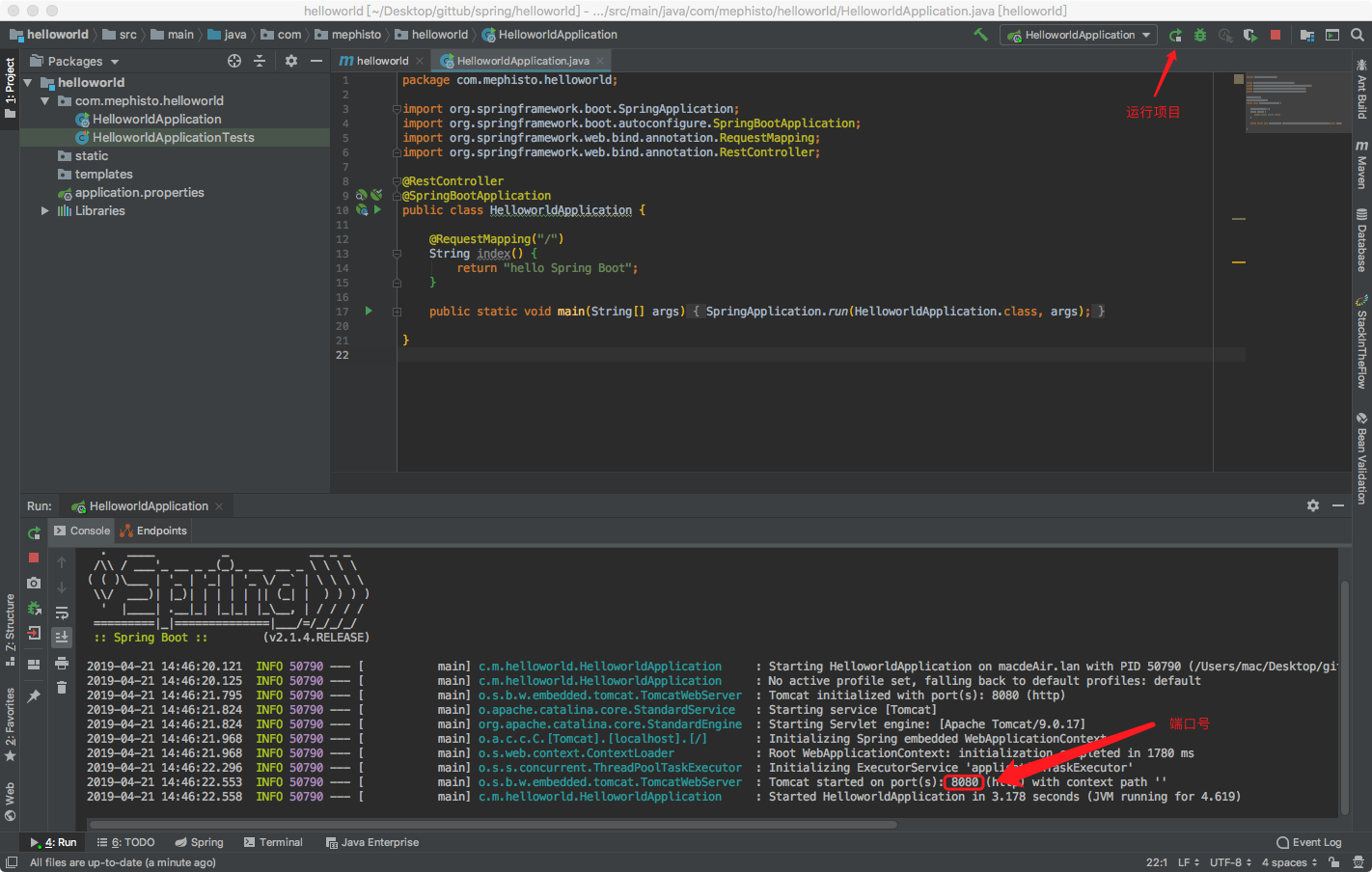Print the console output
Screen dimensions: 1372x872
(62, 663)
